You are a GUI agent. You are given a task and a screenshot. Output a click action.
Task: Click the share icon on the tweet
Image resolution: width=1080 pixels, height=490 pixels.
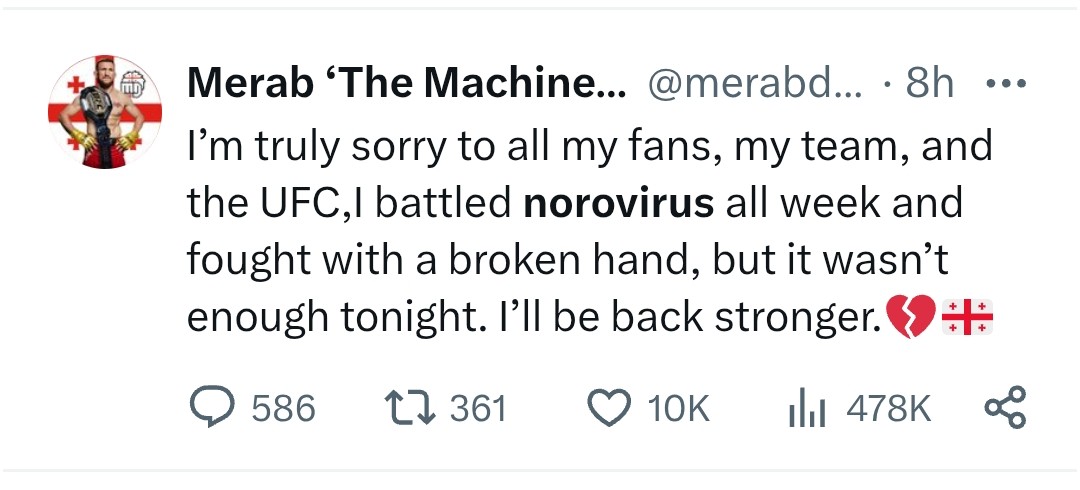pos(1005,408)
